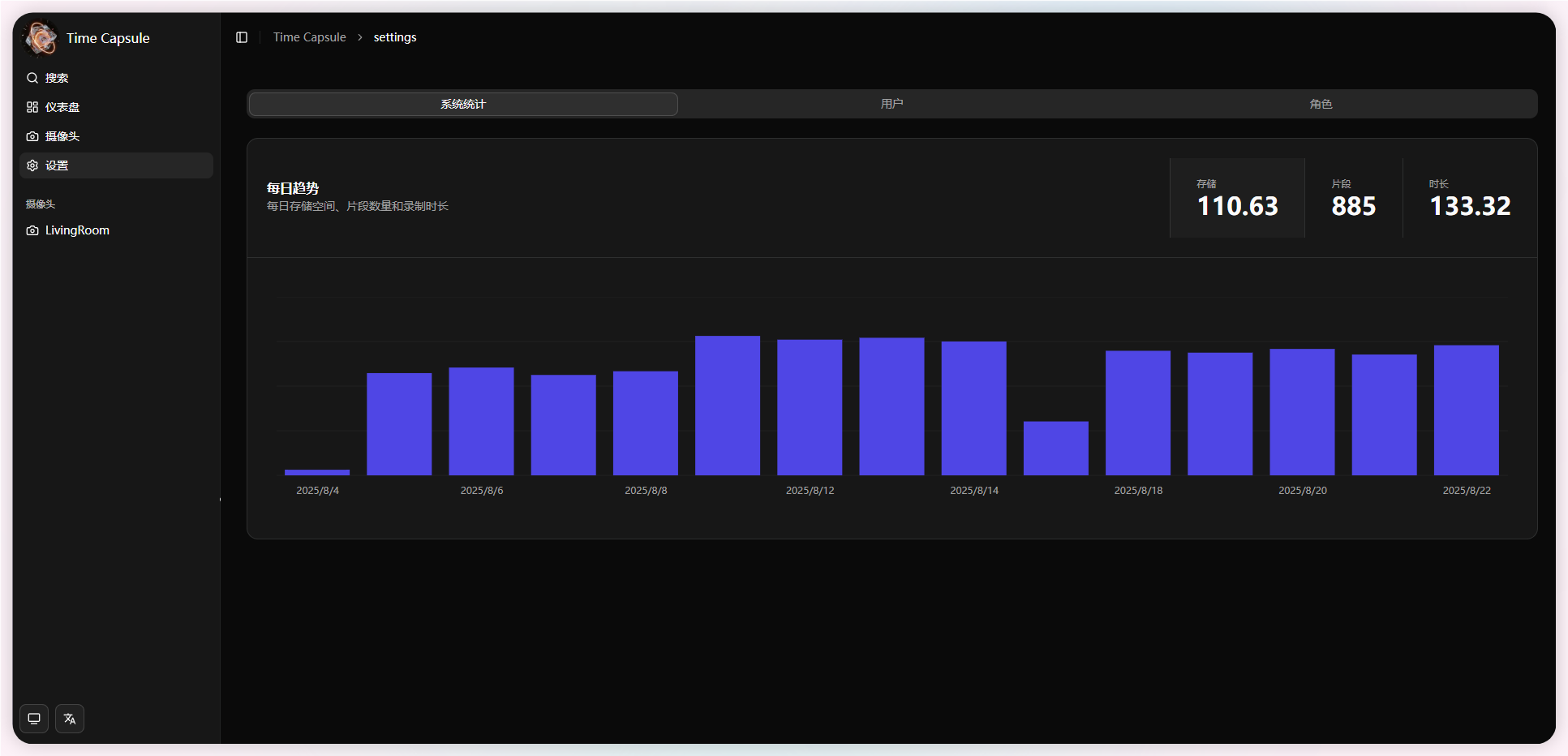Image resolution: width=1568 pixels, height=756 pixels.
Task: Click the LivingRoom camera icon
Action: tap(32, 230)
